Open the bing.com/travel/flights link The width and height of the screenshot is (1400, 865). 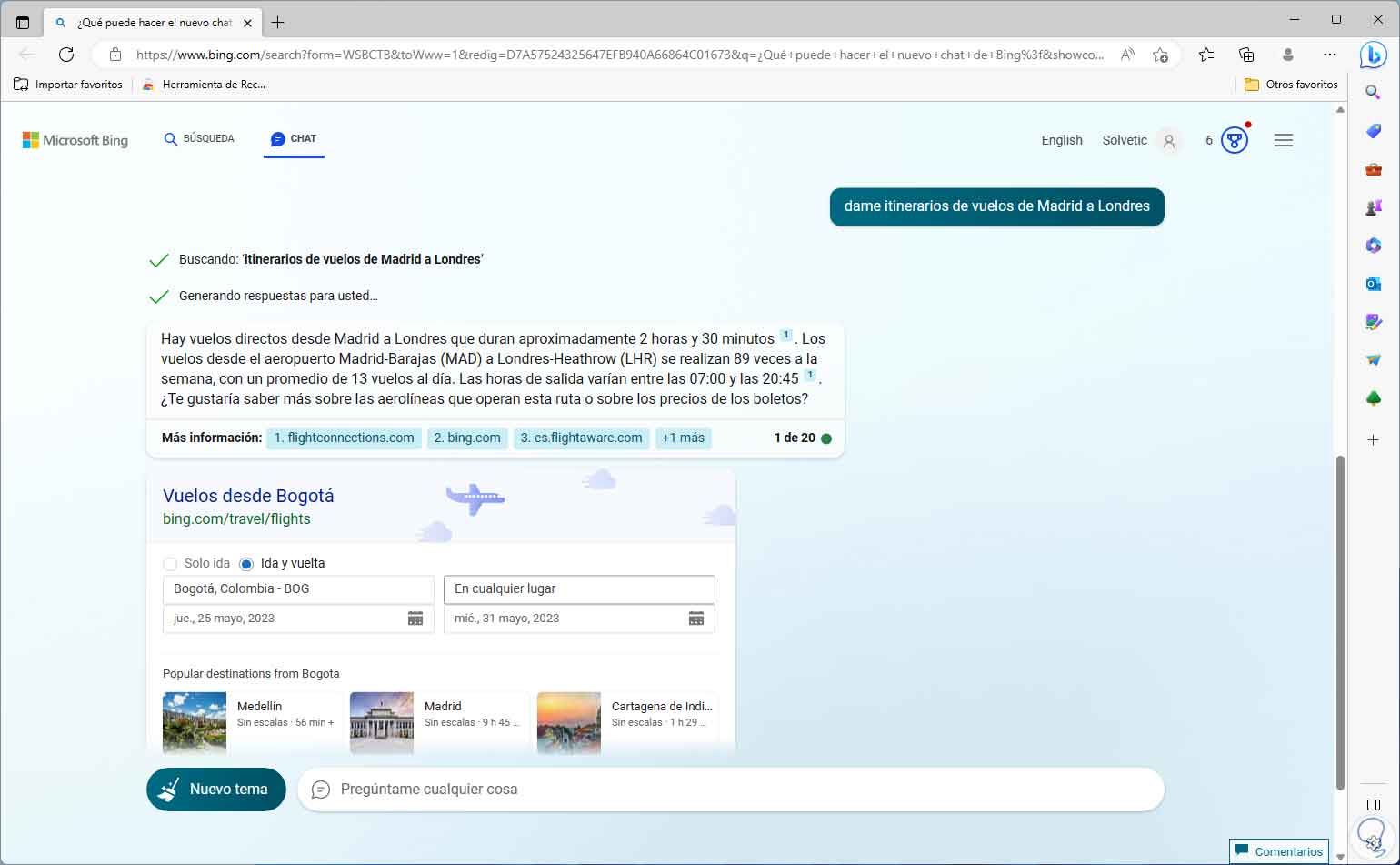tap(236, 519)
